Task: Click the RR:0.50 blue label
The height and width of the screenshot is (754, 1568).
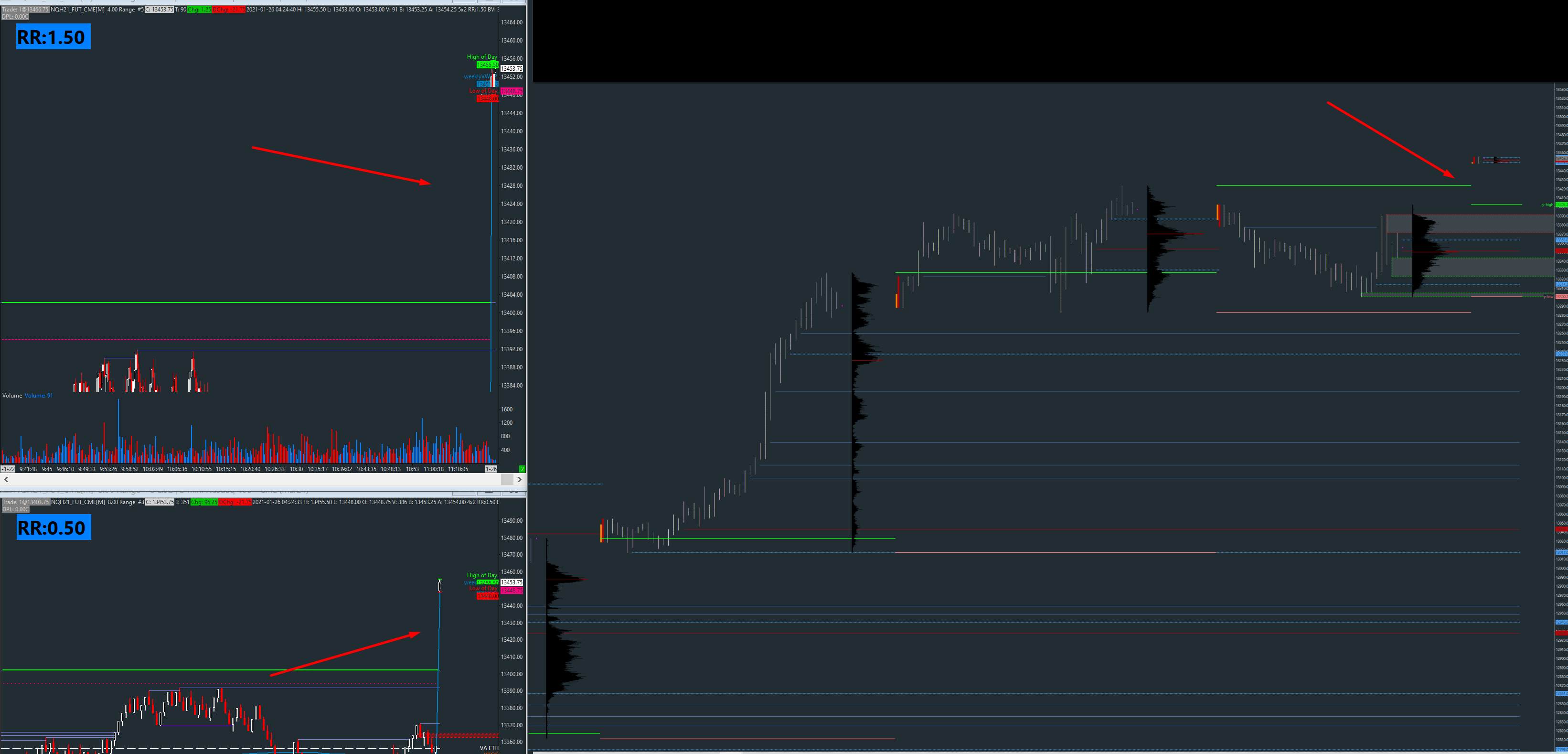Action: pyautogui.click(x=53, y=528)
